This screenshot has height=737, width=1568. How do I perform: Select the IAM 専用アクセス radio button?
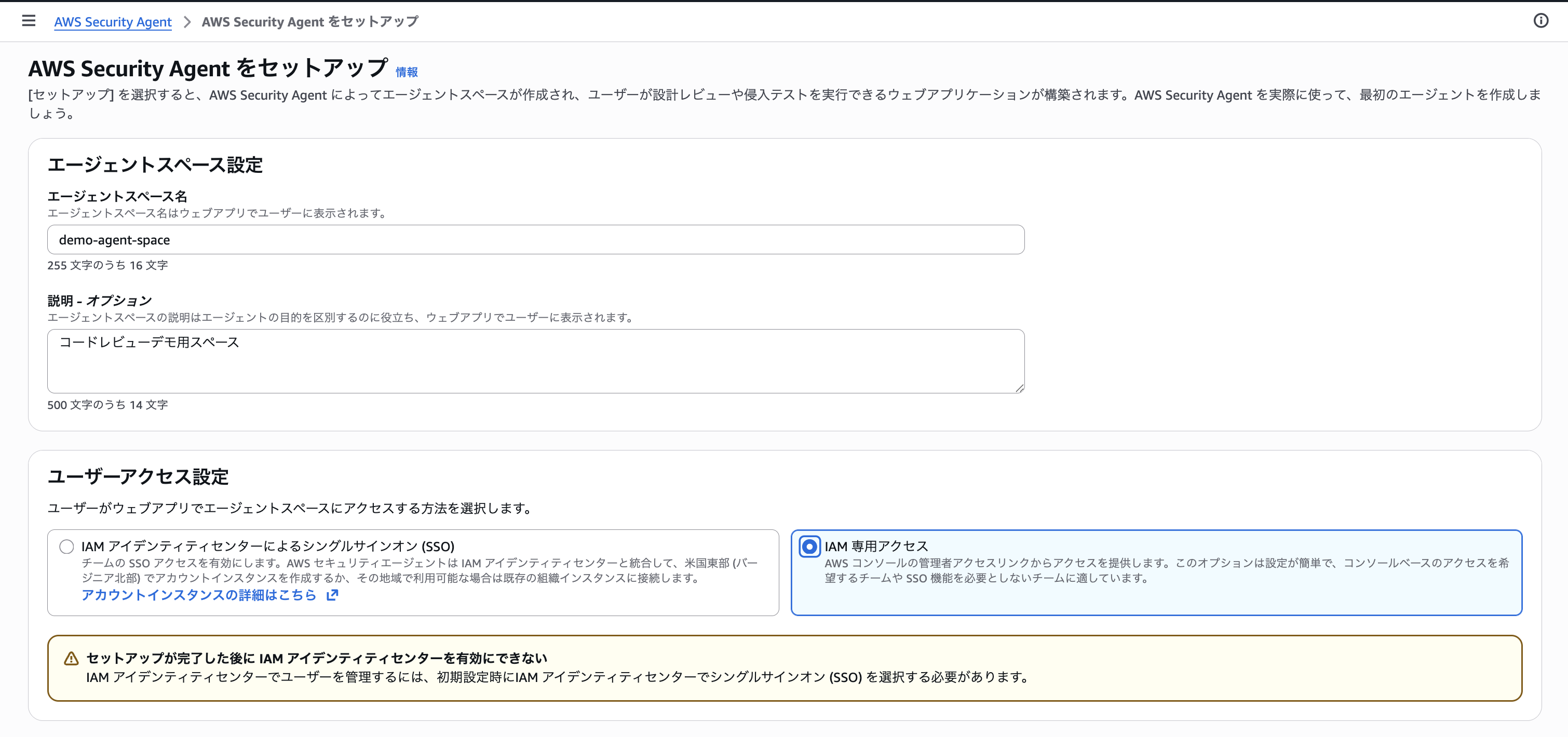tap(809, 546)
